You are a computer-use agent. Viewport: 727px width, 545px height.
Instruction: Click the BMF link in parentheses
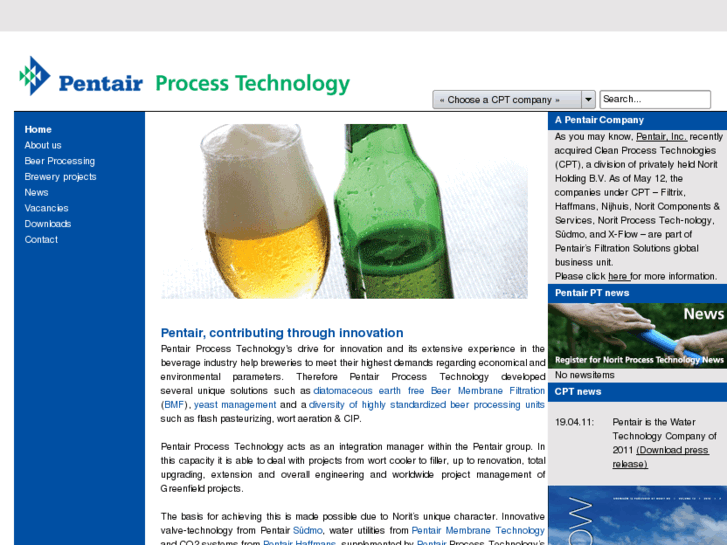[174, 404]
